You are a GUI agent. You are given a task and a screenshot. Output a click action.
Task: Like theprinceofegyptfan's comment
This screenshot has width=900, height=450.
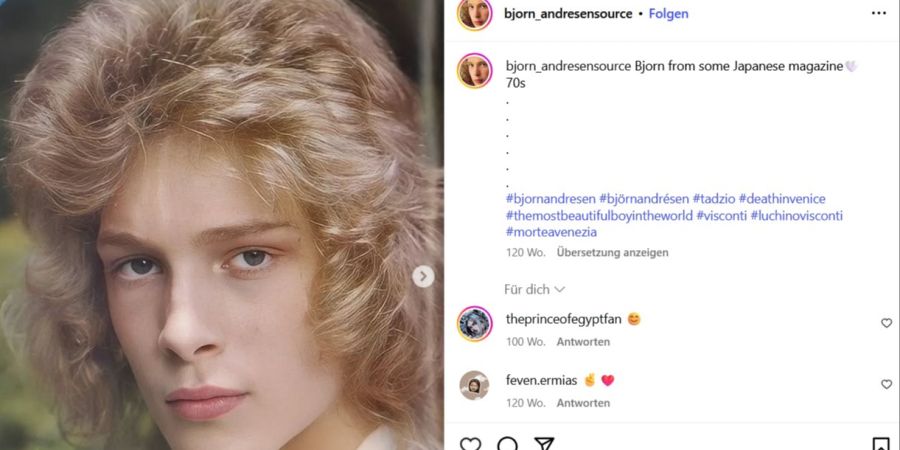coord(887,323)
